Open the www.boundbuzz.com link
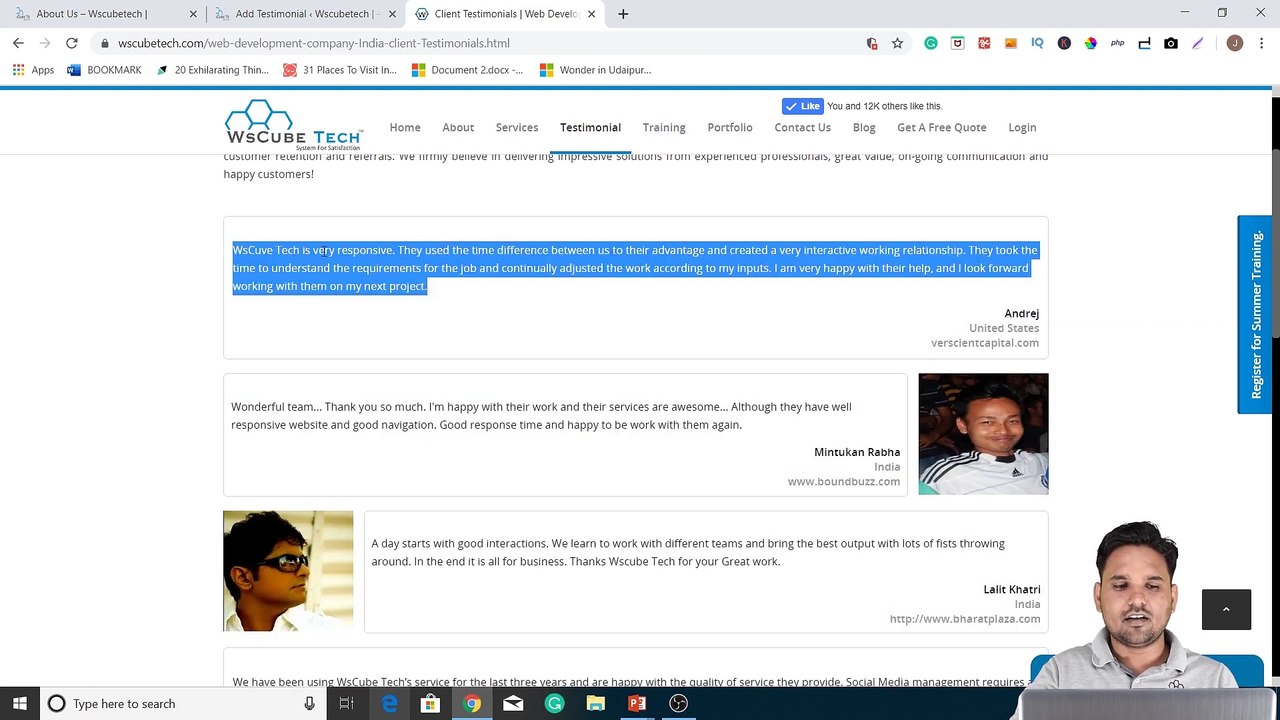1280x720 pixels. pyautogui.click(x=844, y=482)
